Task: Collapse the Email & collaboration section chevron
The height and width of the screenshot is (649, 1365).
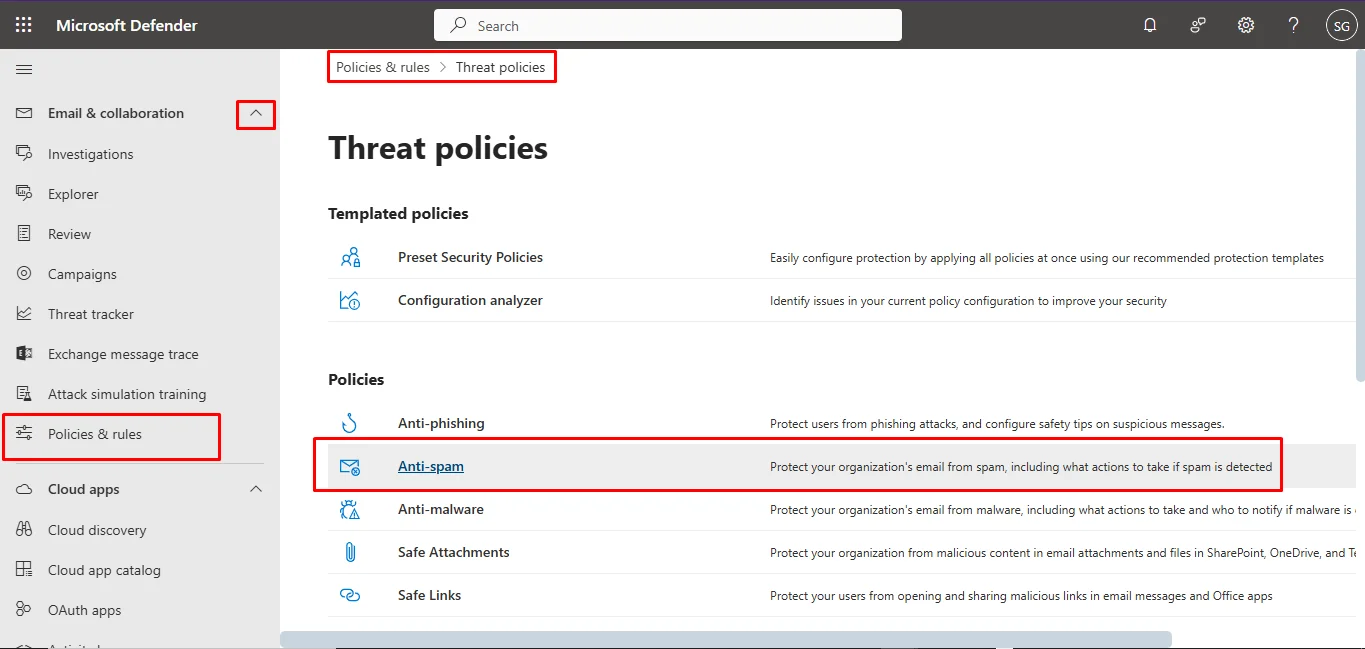Action: coord(256,114)
